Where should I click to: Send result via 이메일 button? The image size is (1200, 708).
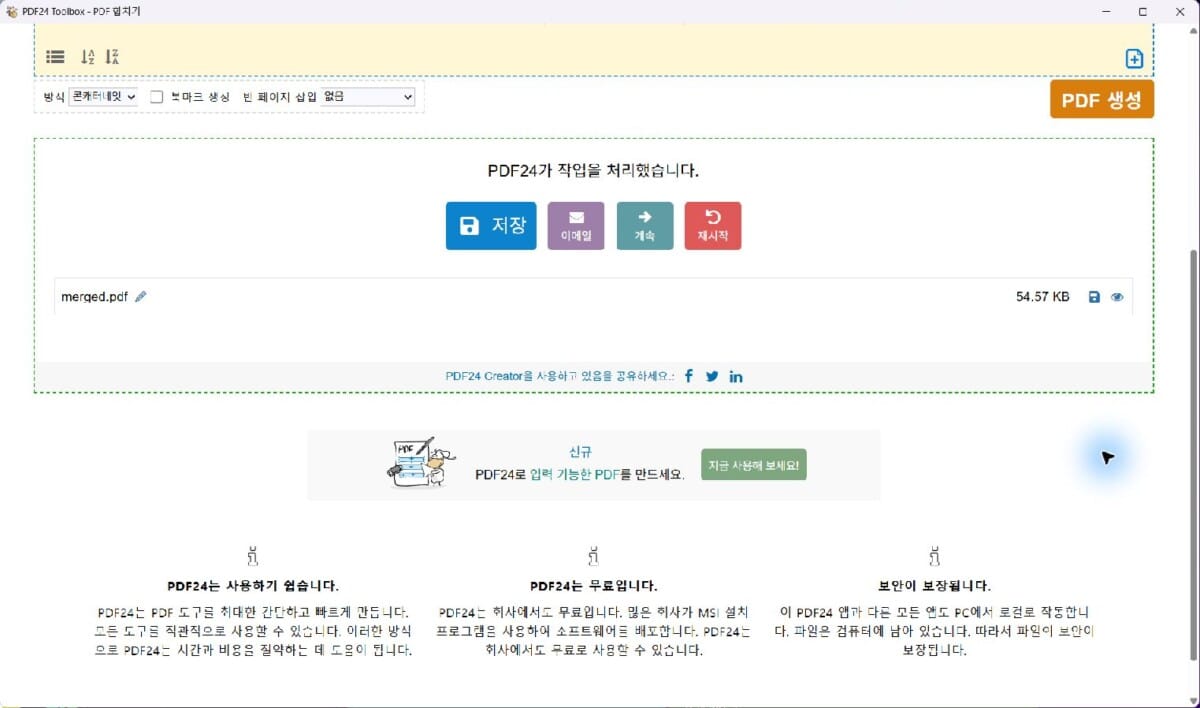pyautogui.click(x=576, y=226)
